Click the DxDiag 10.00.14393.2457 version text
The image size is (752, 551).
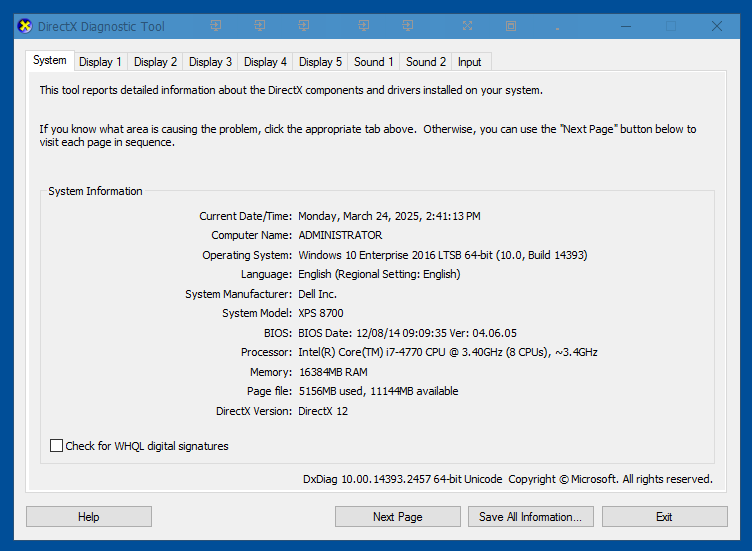pos(402,479)
